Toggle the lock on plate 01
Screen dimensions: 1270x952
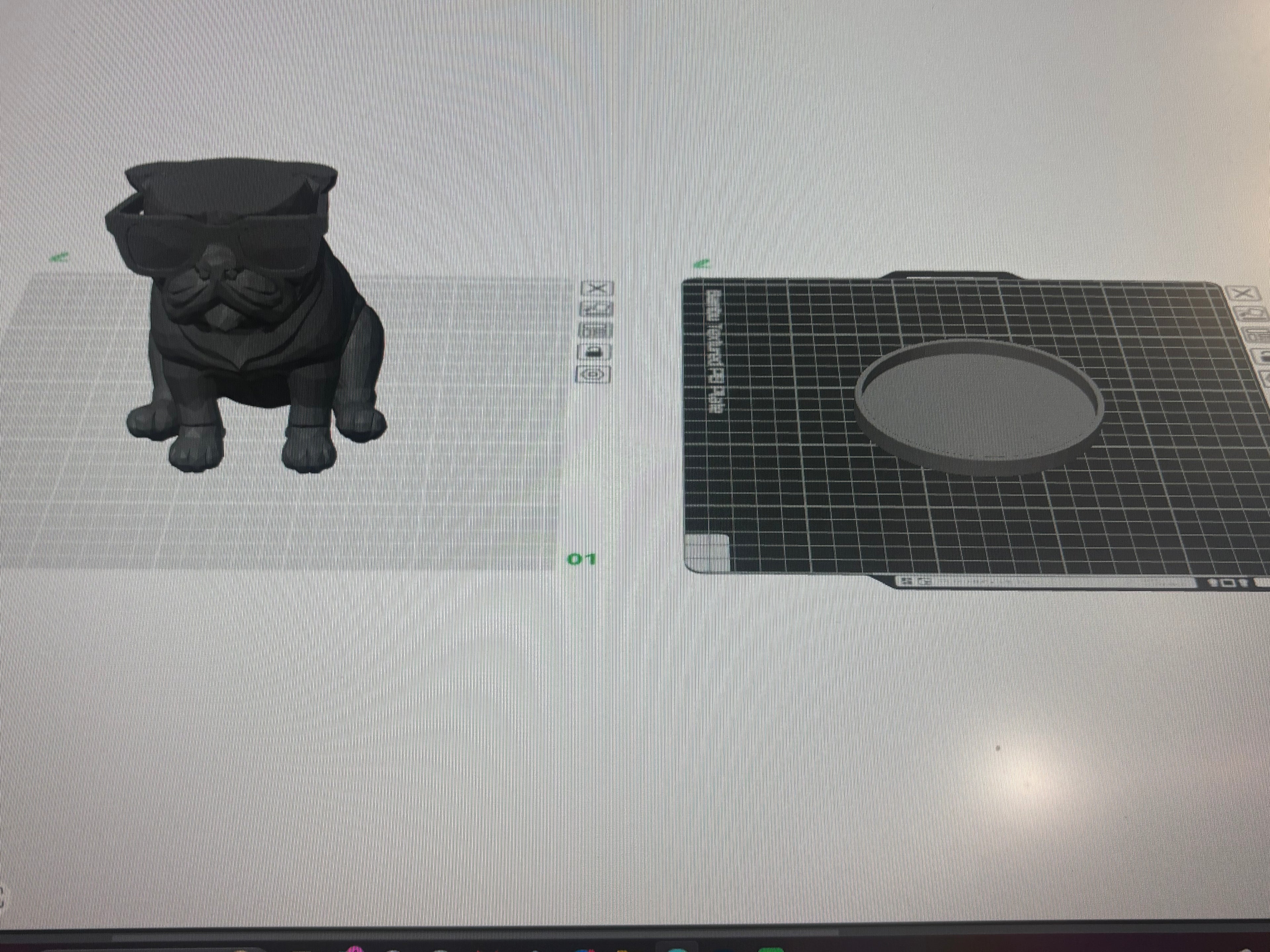(595, 352)
